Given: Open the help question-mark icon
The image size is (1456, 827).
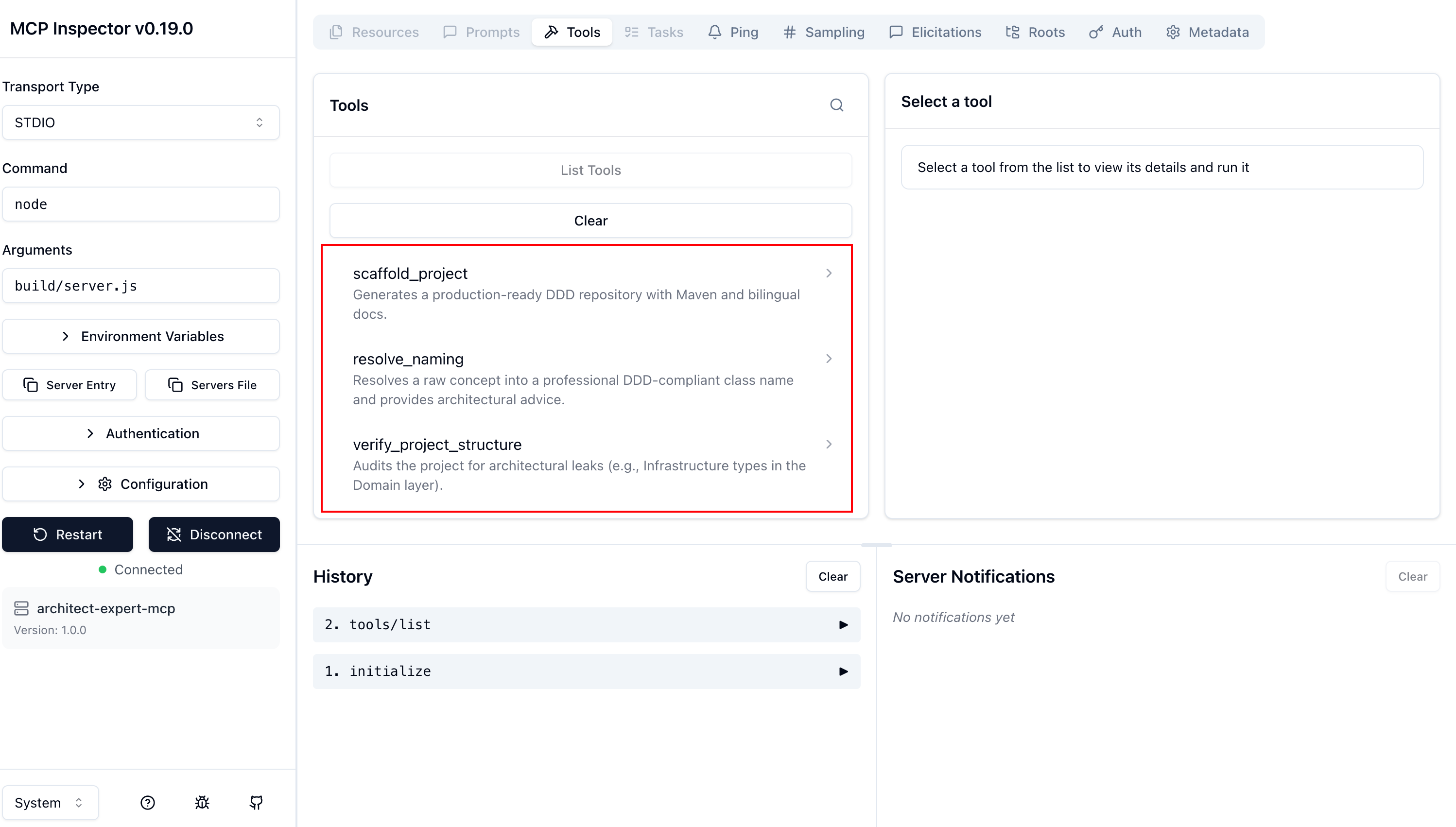Looking at the screenshot, I should point(148,803).
